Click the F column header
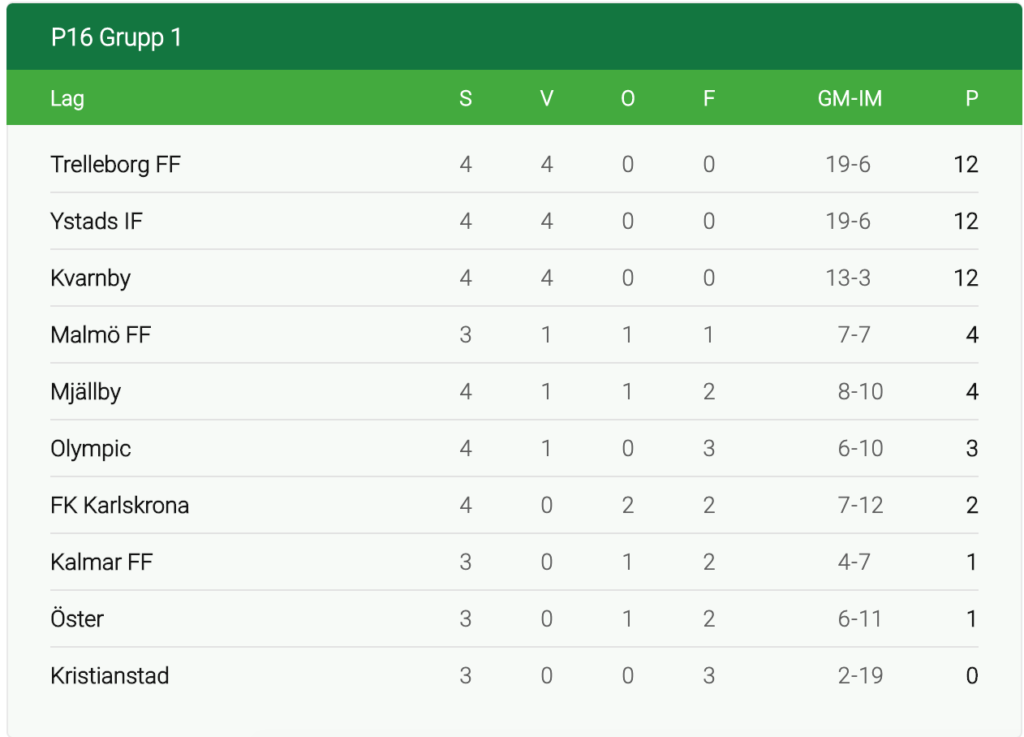 pos(708,99)
